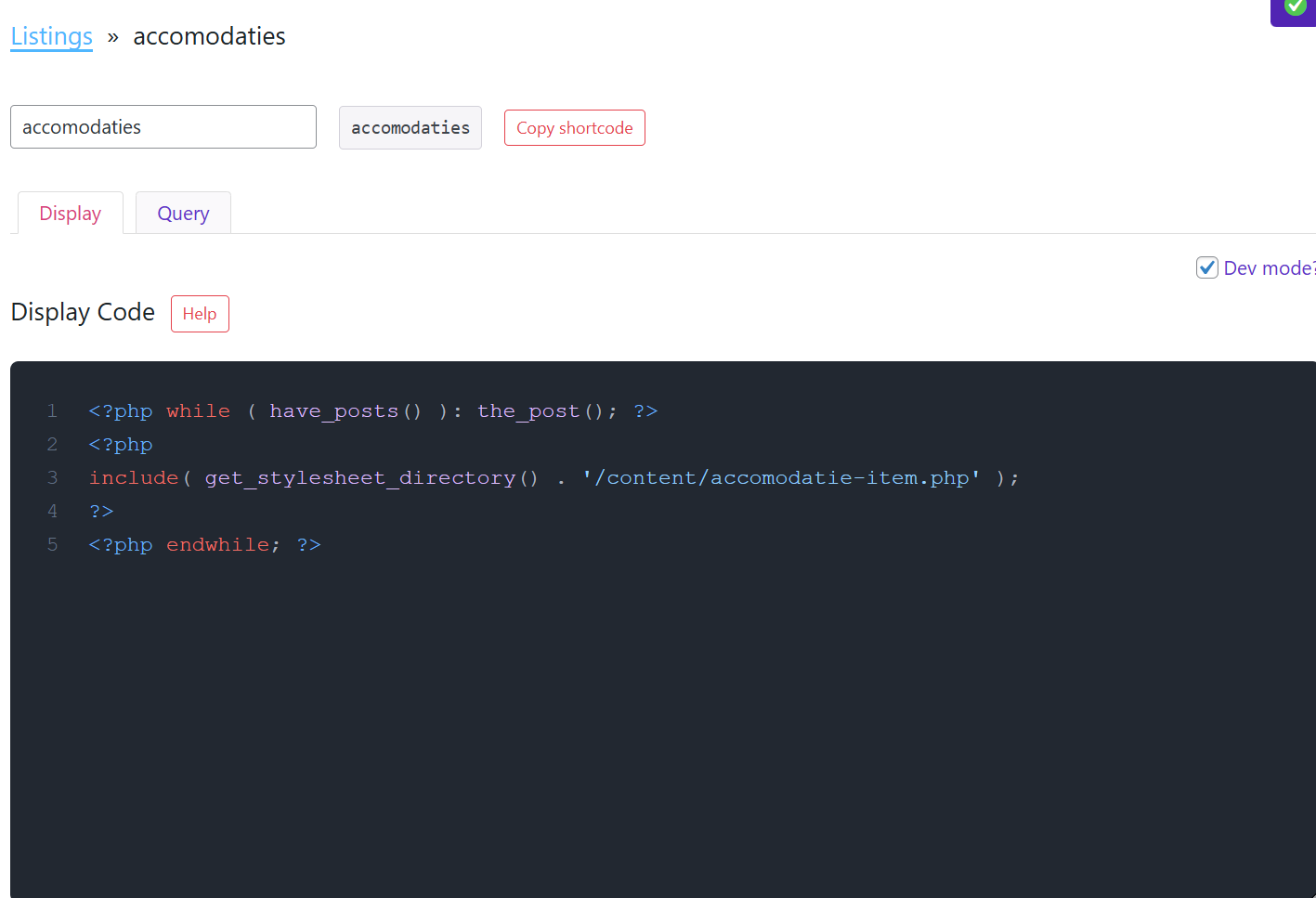Select the accomodaties shortcode text box
Viewport: 1316px width, 898px height.
pos(410,128)
